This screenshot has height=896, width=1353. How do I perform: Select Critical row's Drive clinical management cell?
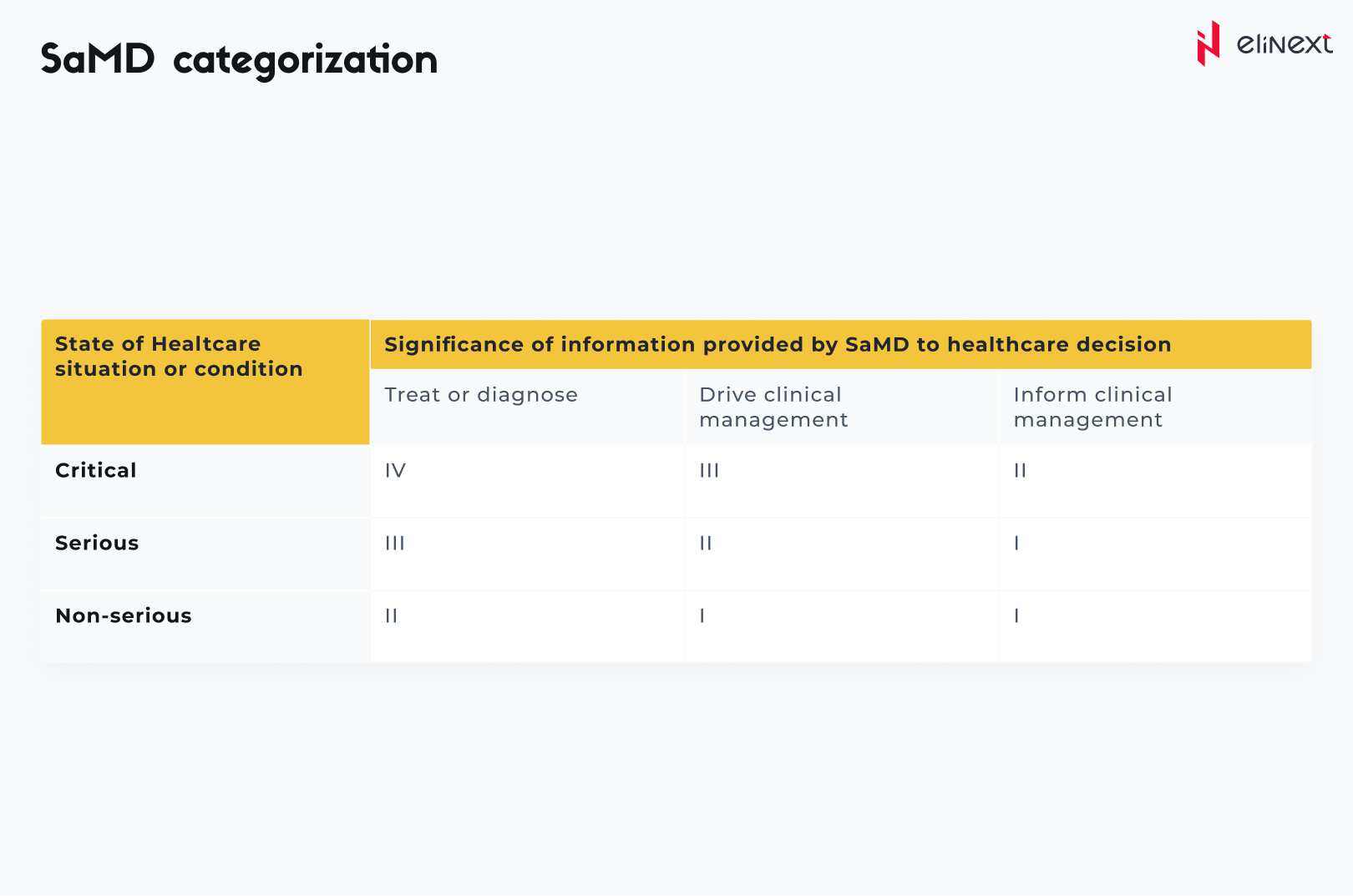(709, 471)
